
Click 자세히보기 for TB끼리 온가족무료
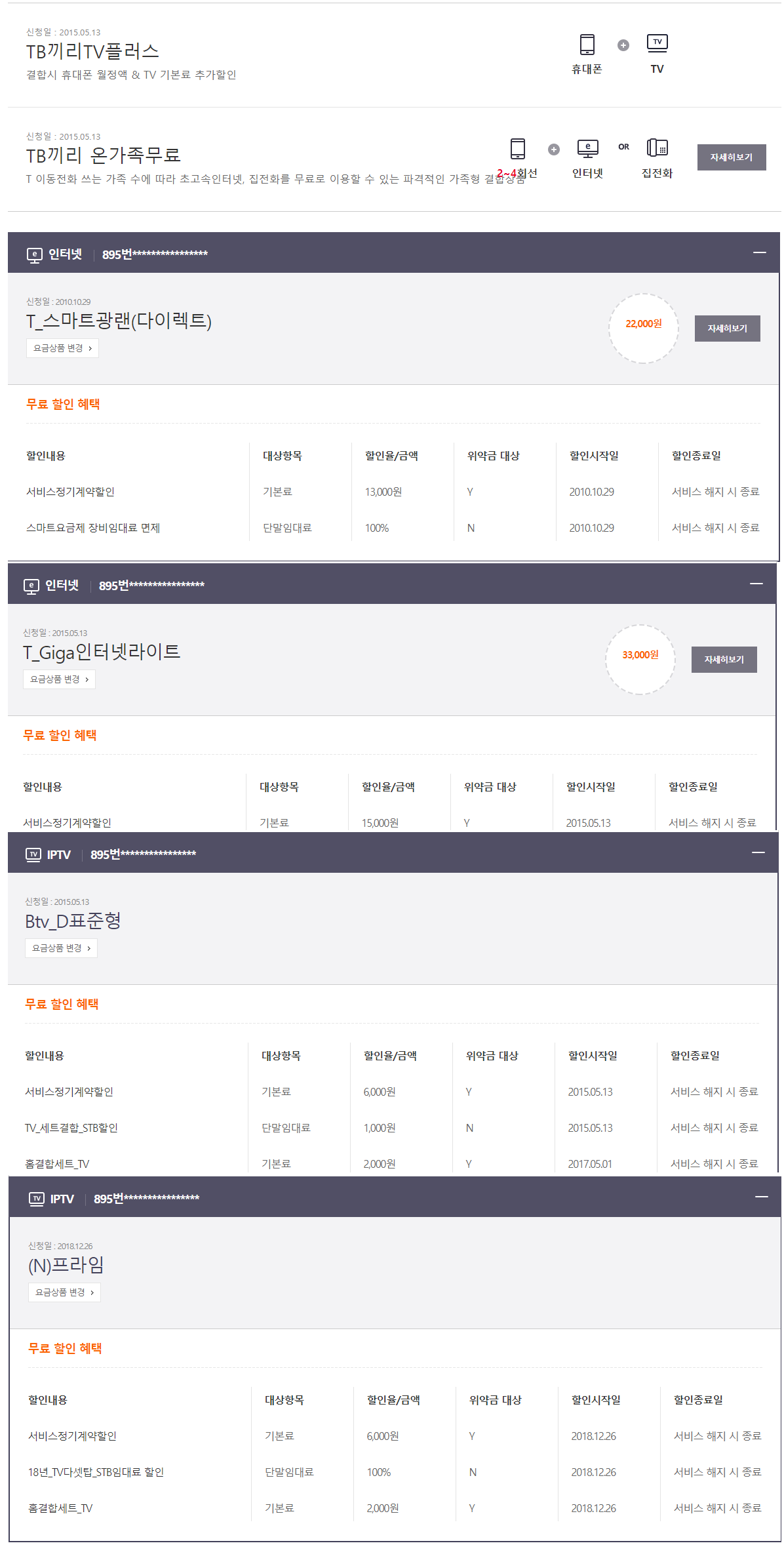click(x=731, y=157)
